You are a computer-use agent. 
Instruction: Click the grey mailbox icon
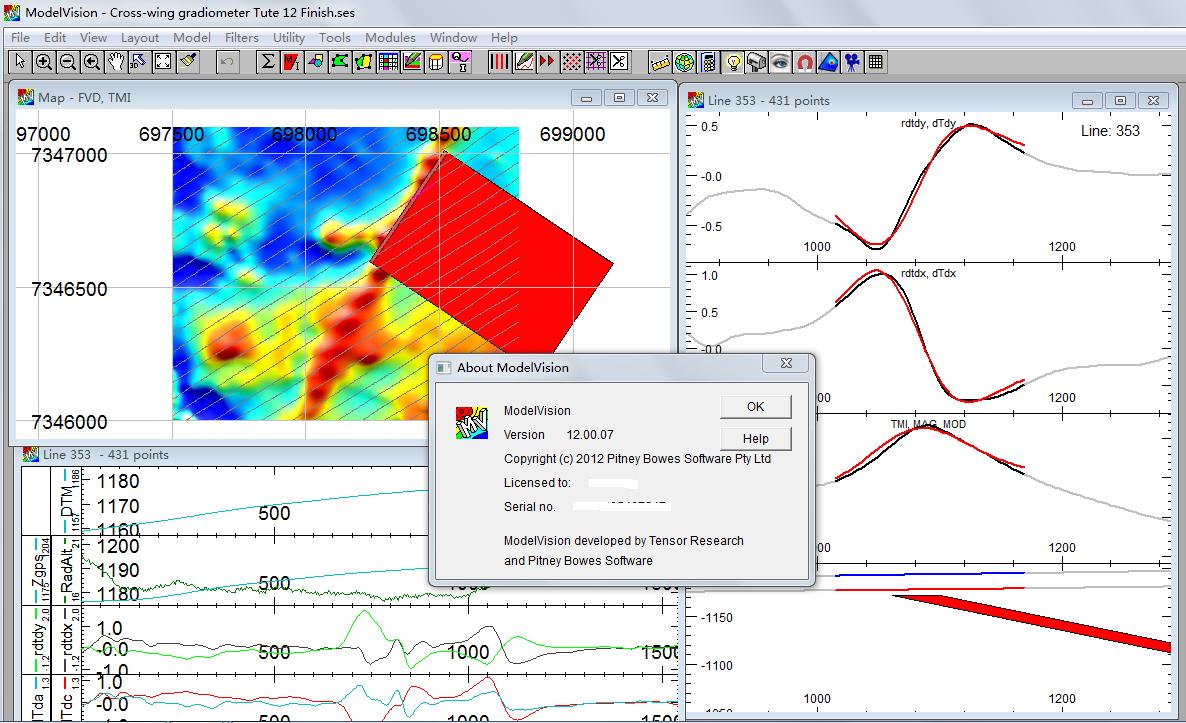click(x=756, y=62)
